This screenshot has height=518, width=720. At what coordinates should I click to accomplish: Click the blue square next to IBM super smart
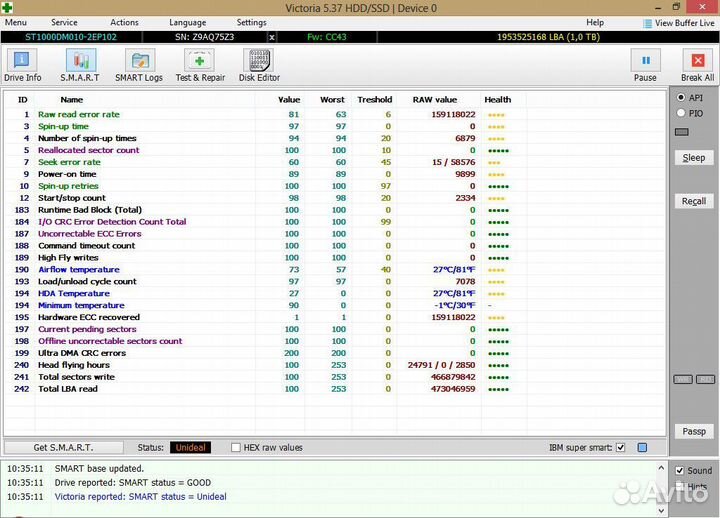coord(643,448)
